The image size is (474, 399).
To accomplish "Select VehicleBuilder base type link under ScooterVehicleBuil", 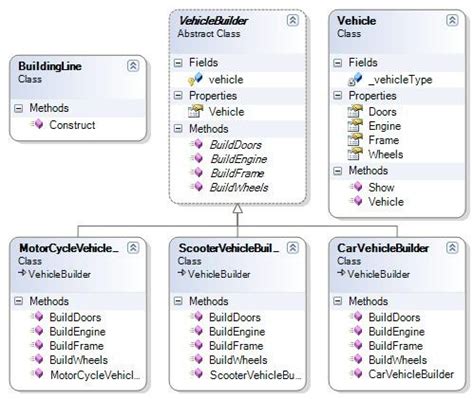I will (x=219, y=274).
